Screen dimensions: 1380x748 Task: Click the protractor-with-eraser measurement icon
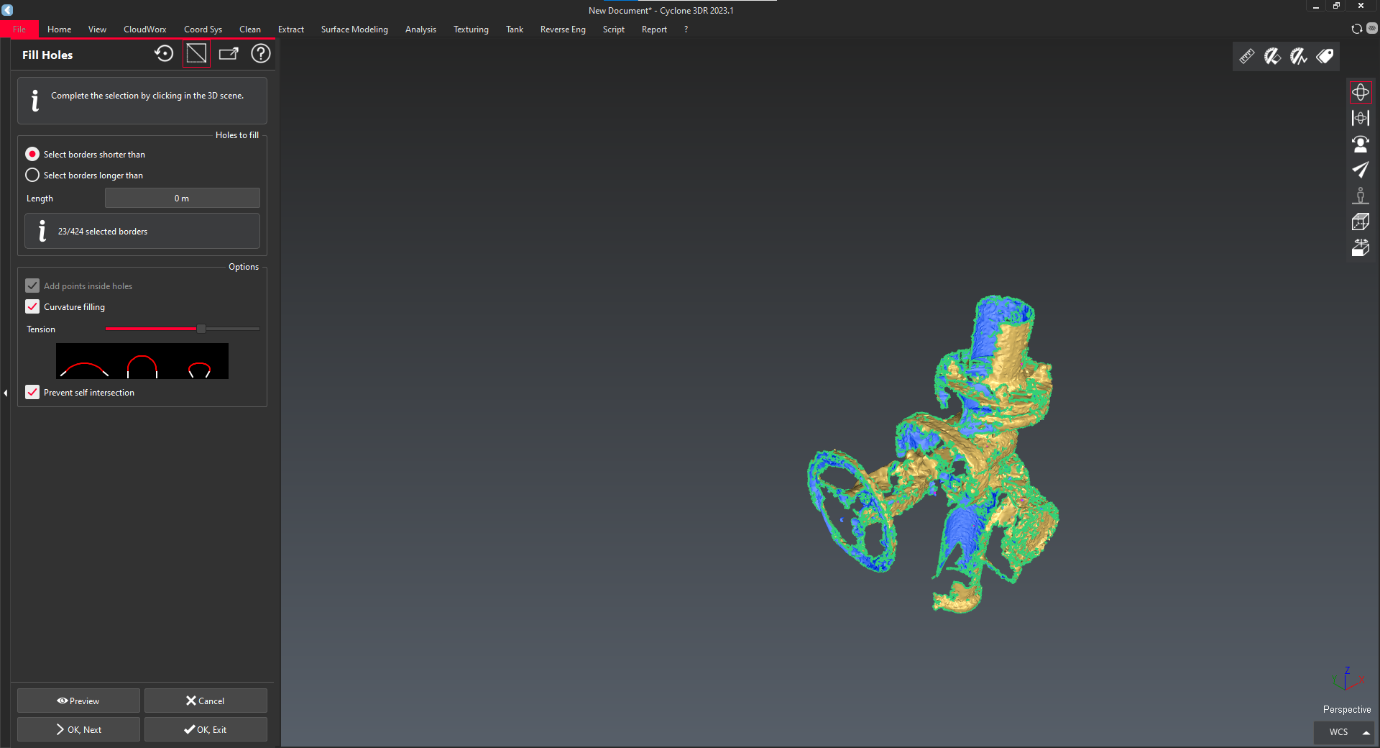1273,57
